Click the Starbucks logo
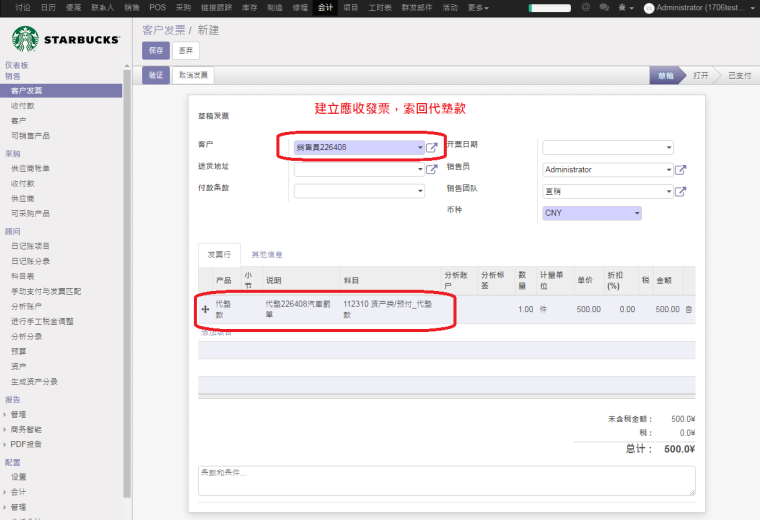The height and width of the screenshot is (520, 760). [x=66, y=39]
